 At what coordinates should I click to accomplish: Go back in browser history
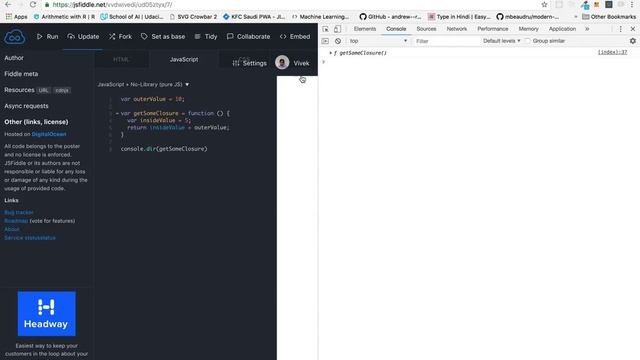point(8,4)
